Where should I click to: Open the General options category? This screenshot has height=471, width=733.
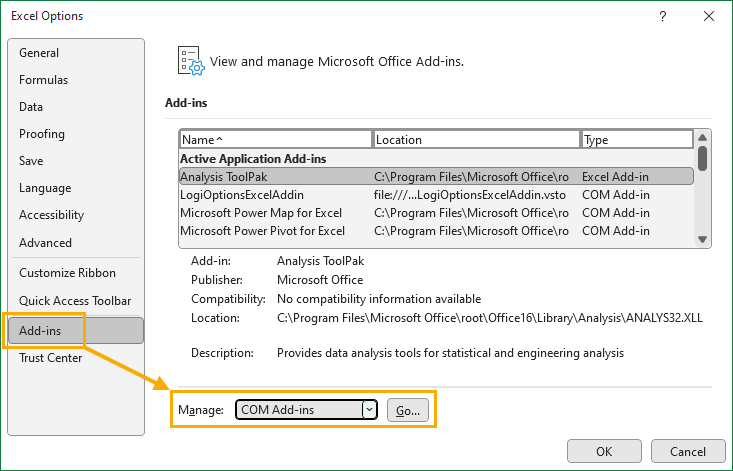coord(39,53)
